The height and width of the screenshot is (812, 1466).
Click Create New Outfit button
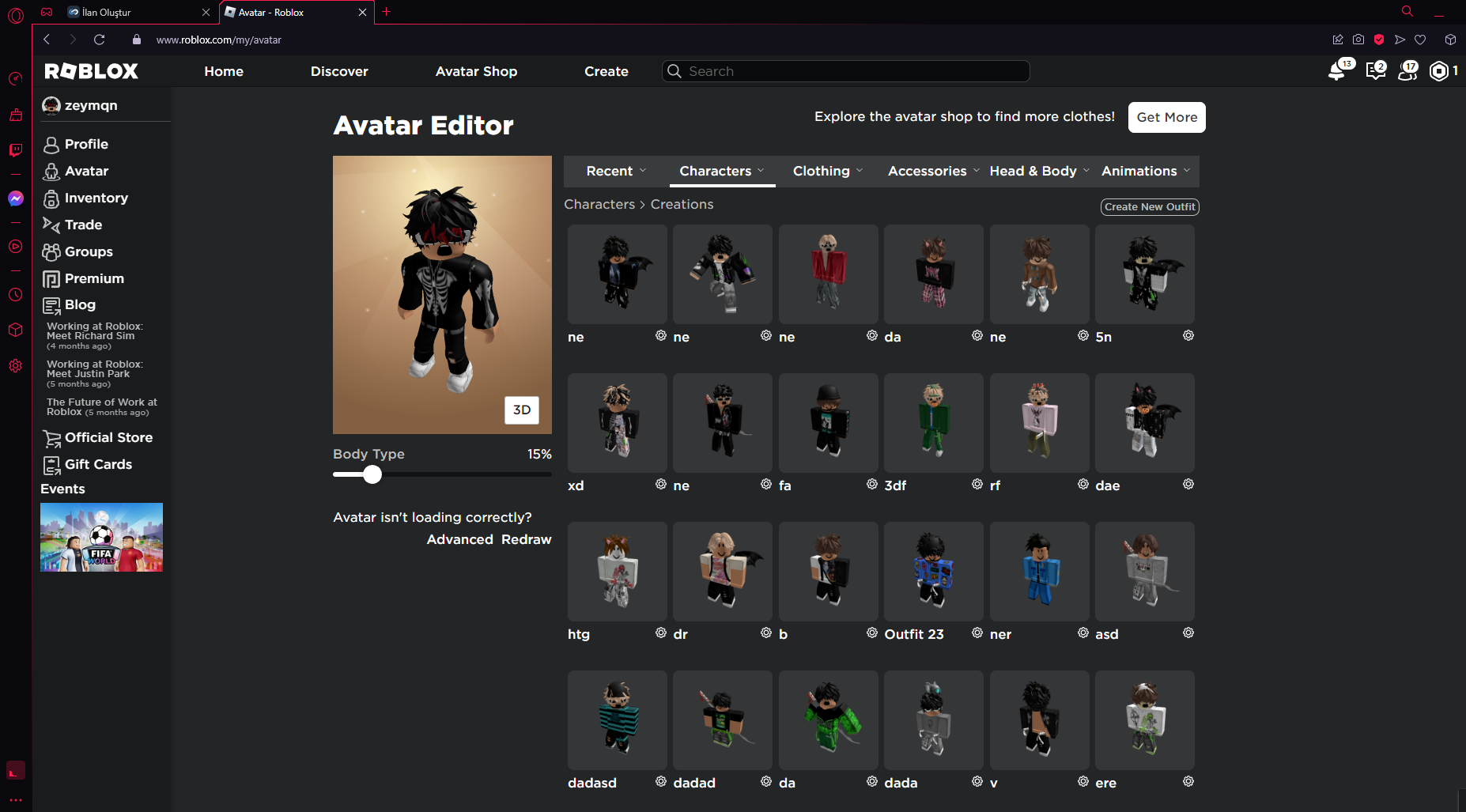[1150, 206]
